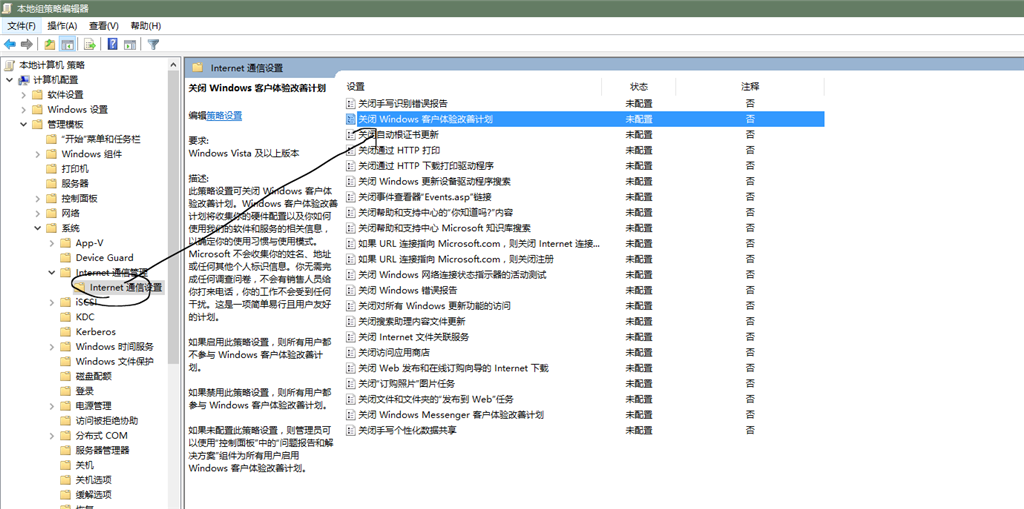The width and height of the screenshot is (1024, 509).
Task: Click policy icon for 关闭访问应用商店
Action: tap(351, 352)
